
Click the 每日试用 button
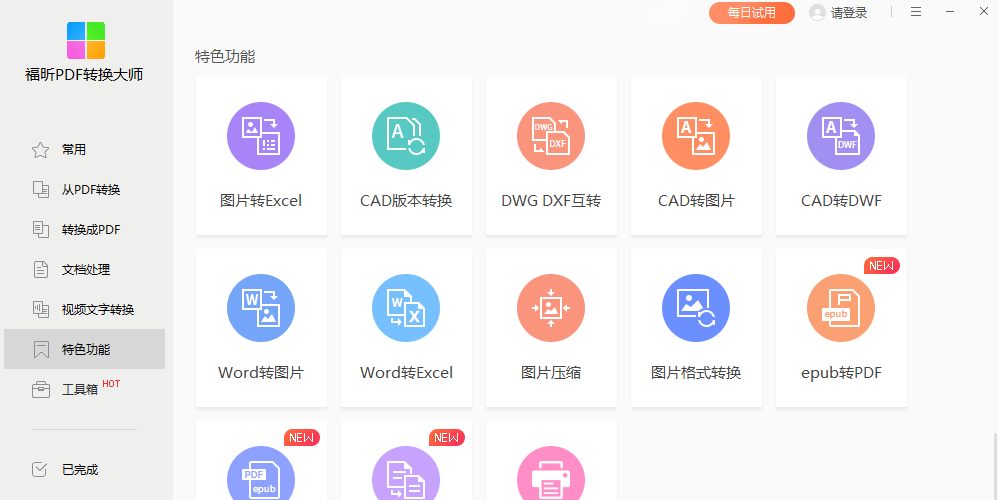click(x=752, y=13)
